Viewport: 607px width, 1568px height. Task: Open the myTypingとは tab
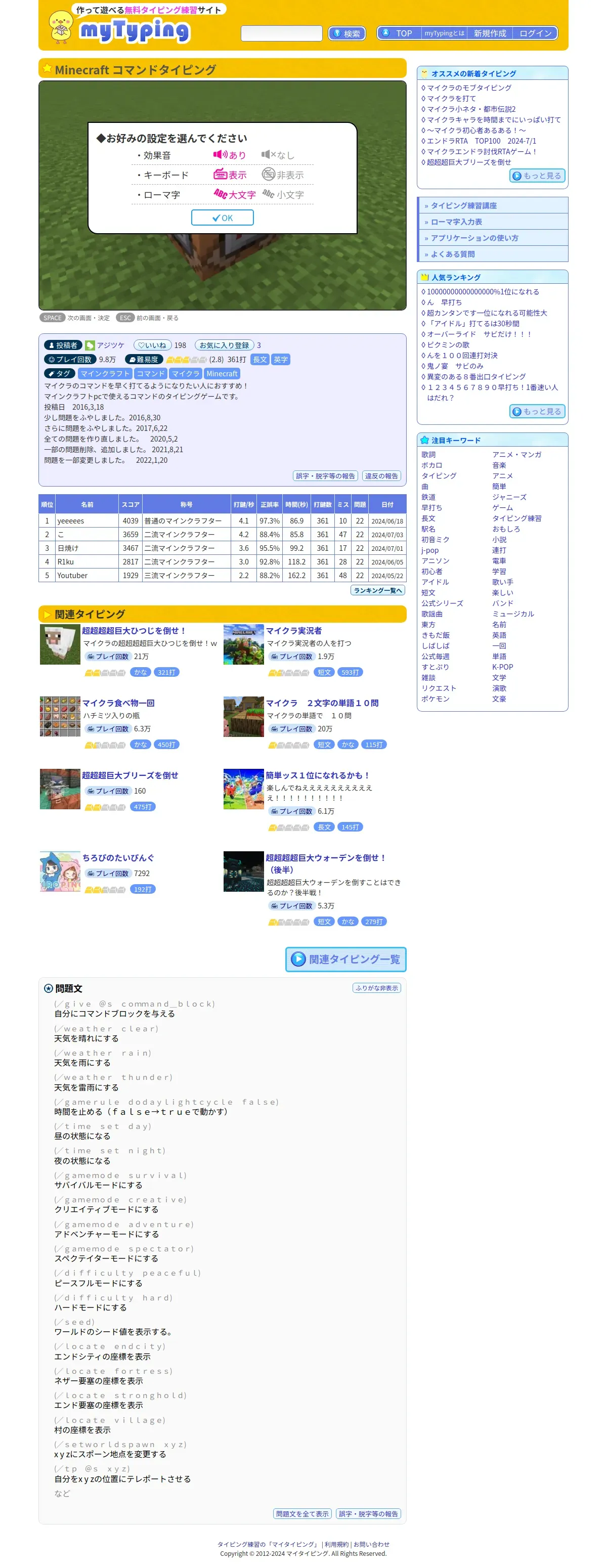(x=444, y=33)
